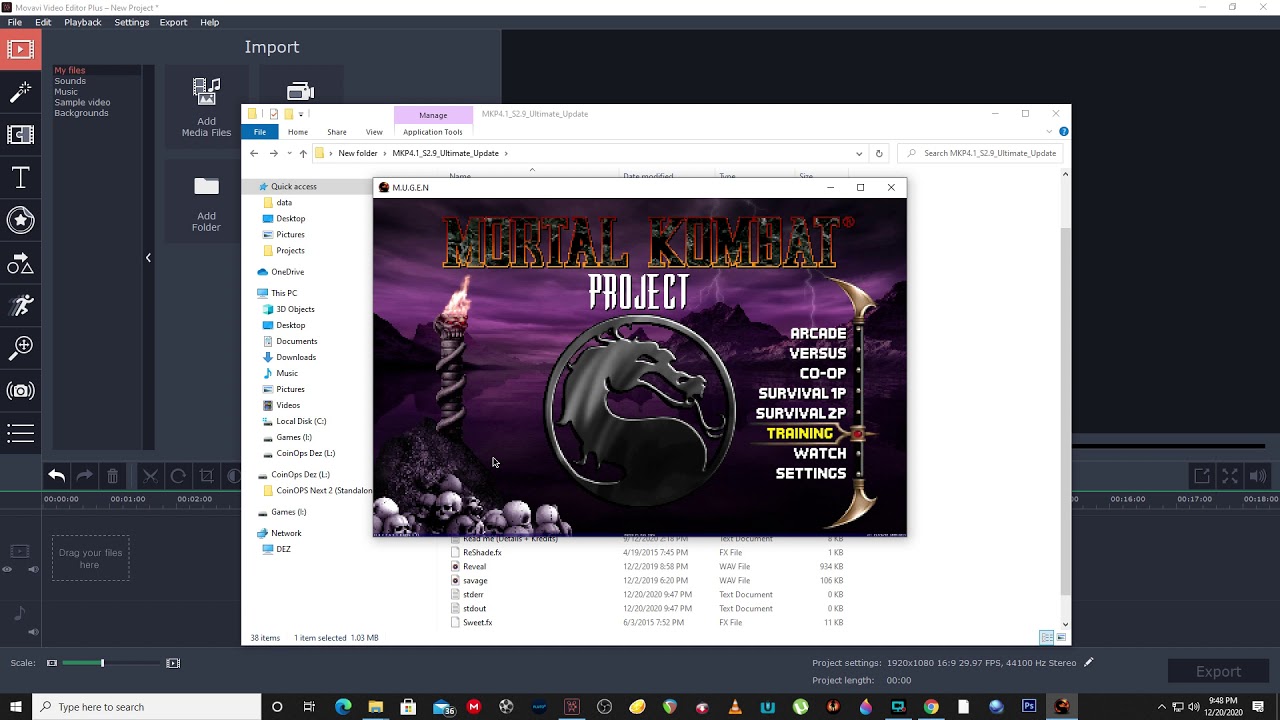Click the Rotate icon in timeline toolbar
1280x720 pixels.
(178, 476)
